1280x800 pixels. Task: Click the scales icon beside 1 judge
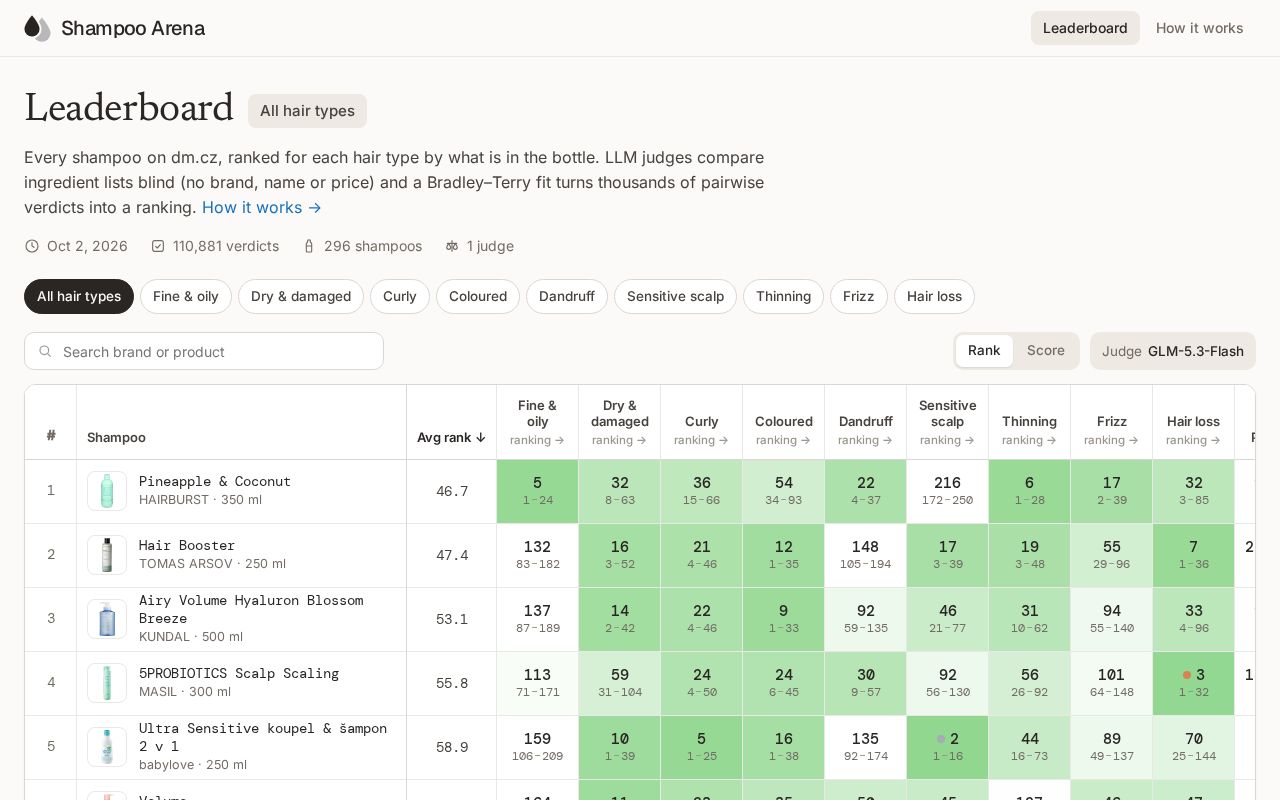coord(452,246)
